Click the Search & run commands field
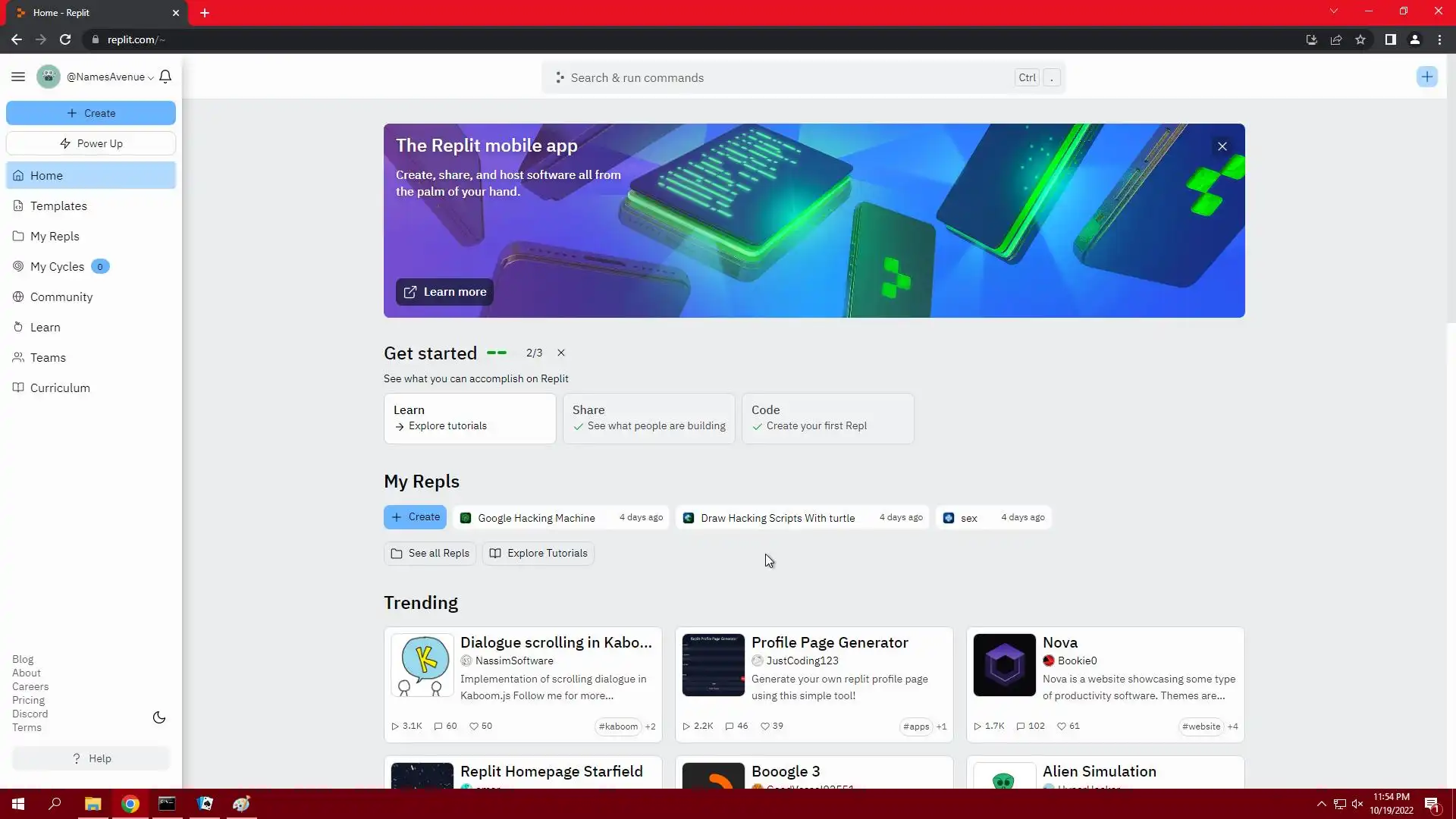Viewport: 1456px width, 819px height. point(789,77)
